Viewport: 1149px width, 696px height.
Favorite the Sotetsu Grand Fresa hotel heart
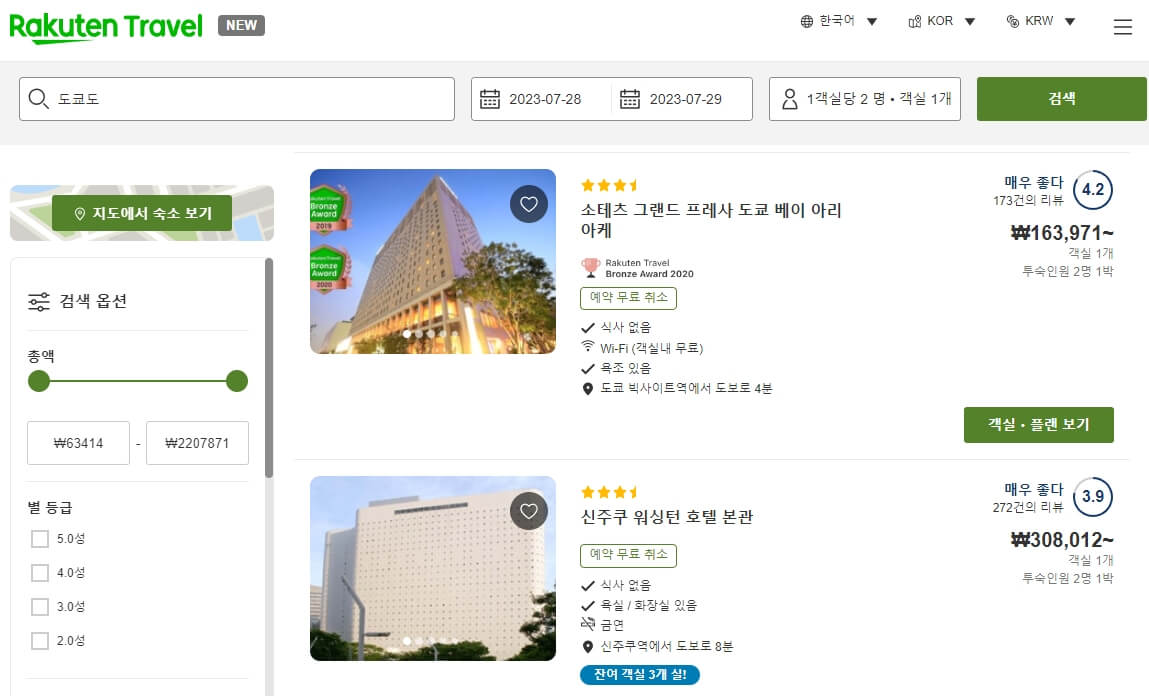tap(529, 204)
